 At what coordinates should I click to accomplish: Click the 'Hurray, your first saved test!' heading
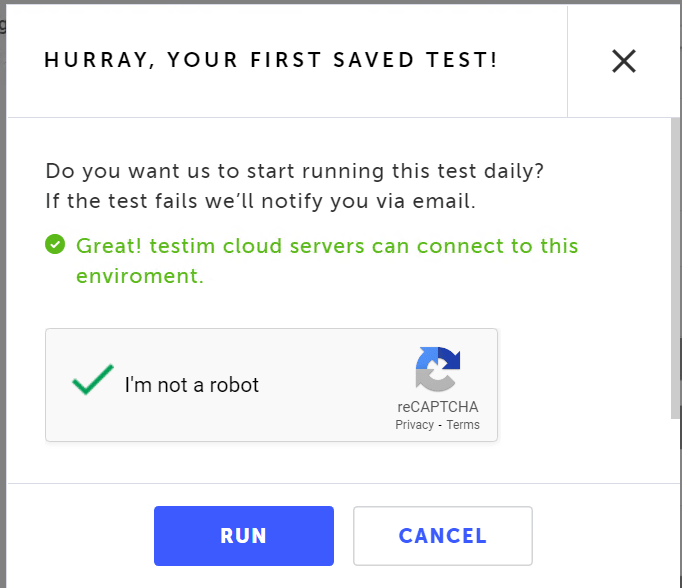point(271,60)
